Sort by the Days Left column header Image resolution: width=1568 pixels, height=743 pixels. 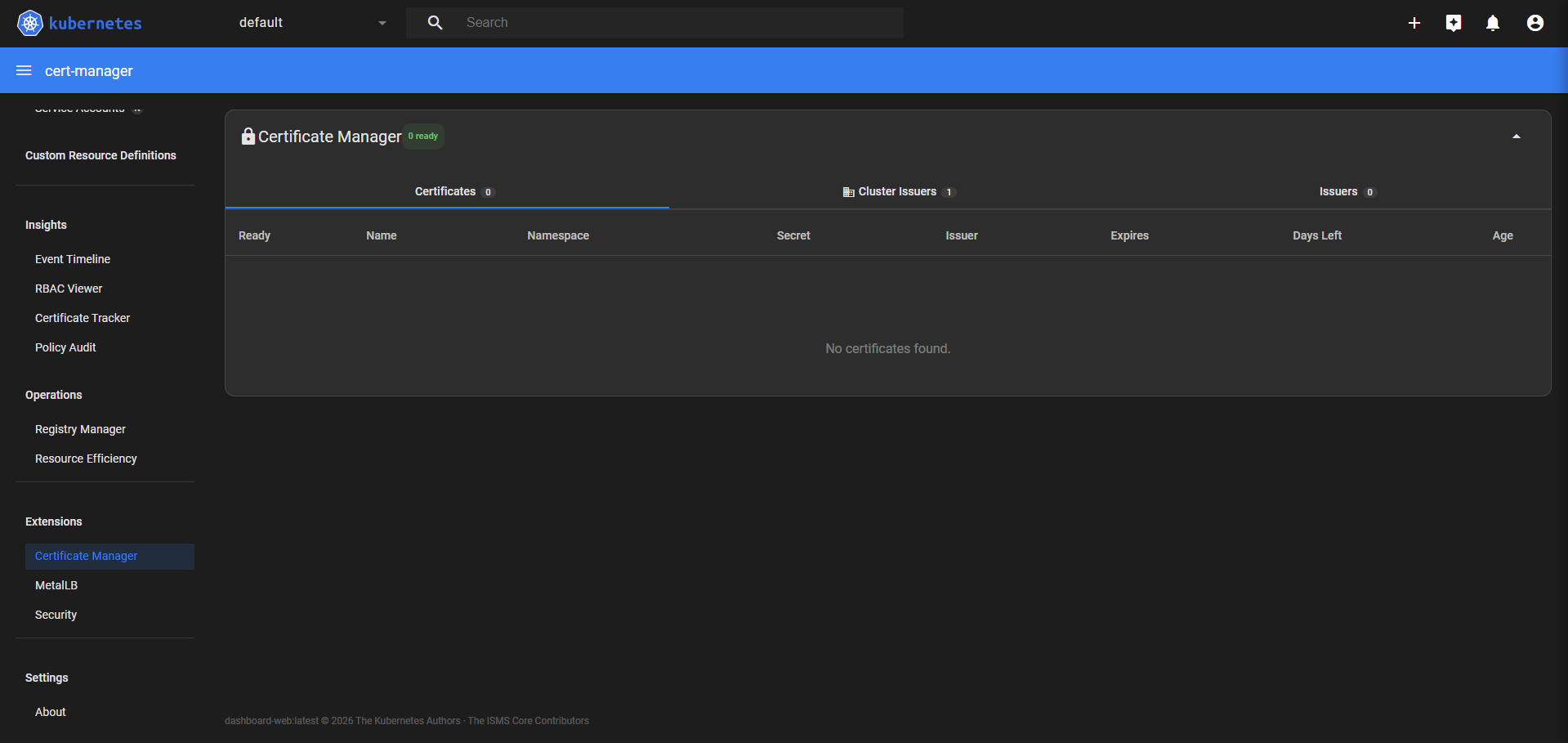pyautogui.click(x=1317, y=235)
